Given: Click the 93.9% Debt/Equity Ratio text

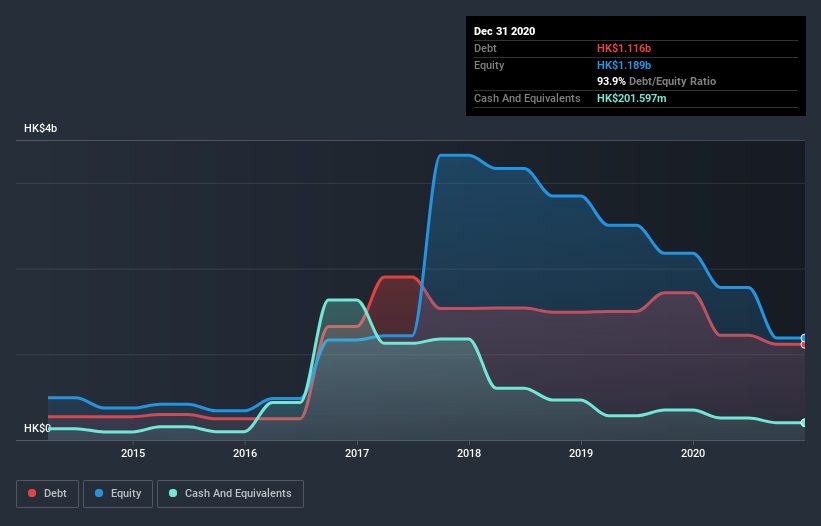Looking at the screenshot, I should coord(656,81).
